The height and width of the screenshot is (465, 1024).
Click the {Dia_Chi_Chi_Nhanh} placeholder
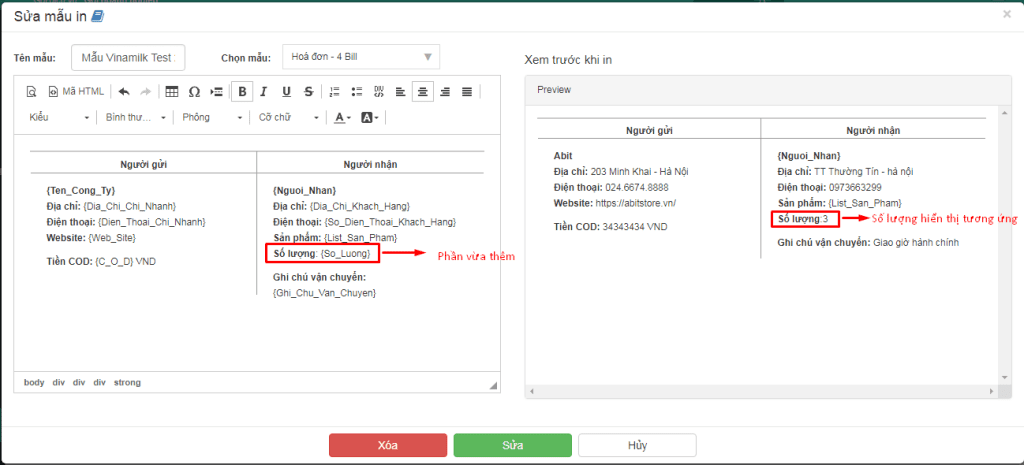pyautogui.click(x=130, y=206)
